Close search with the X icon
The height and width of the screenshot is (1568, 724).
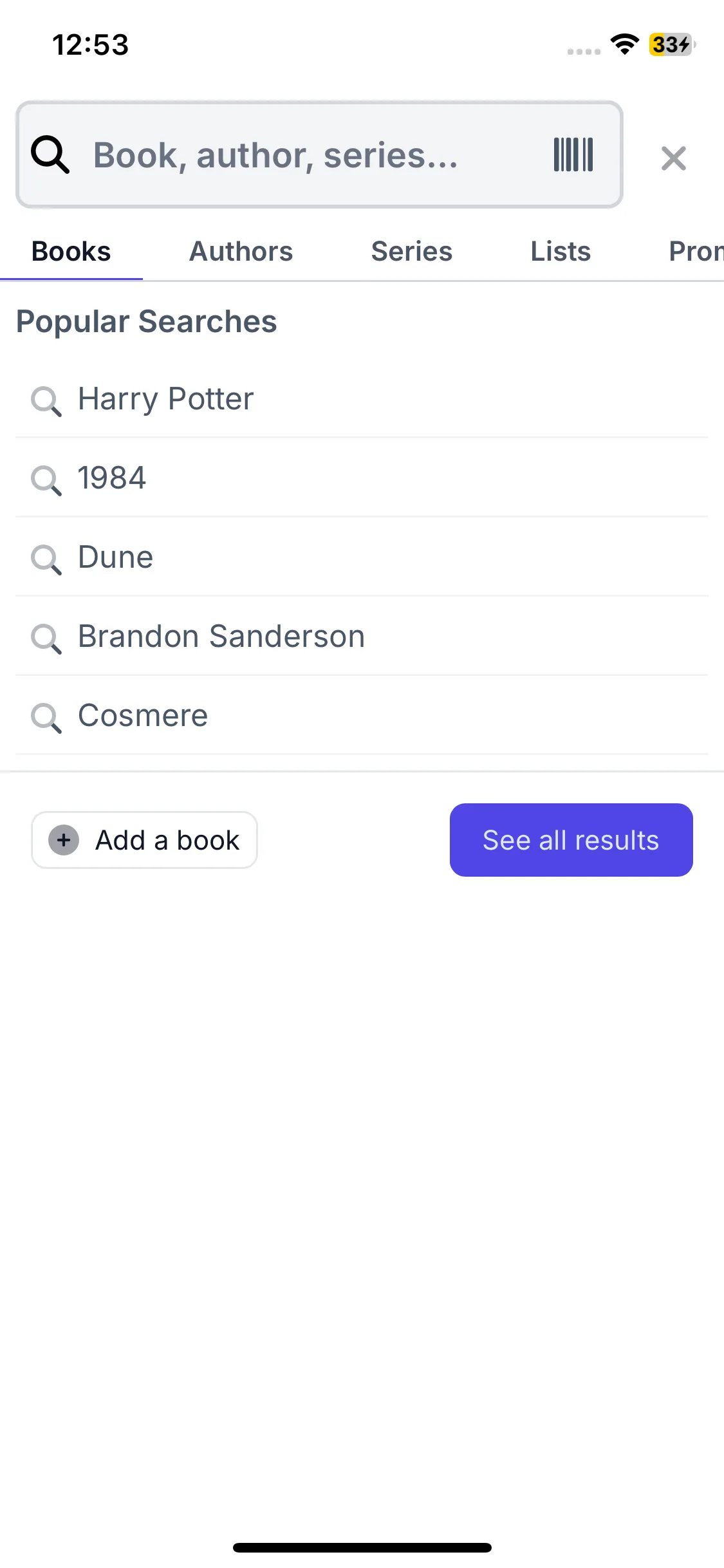pyautogui.click(x=673, y=158)
